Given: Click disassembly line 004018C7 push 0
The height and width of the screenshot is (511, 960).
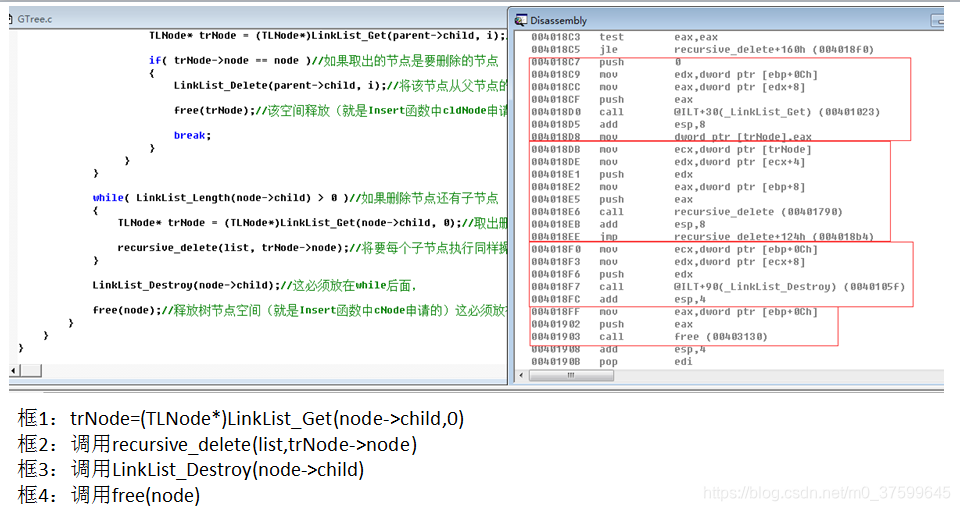Looking at the screenshot, I should (x=606, y=62).
